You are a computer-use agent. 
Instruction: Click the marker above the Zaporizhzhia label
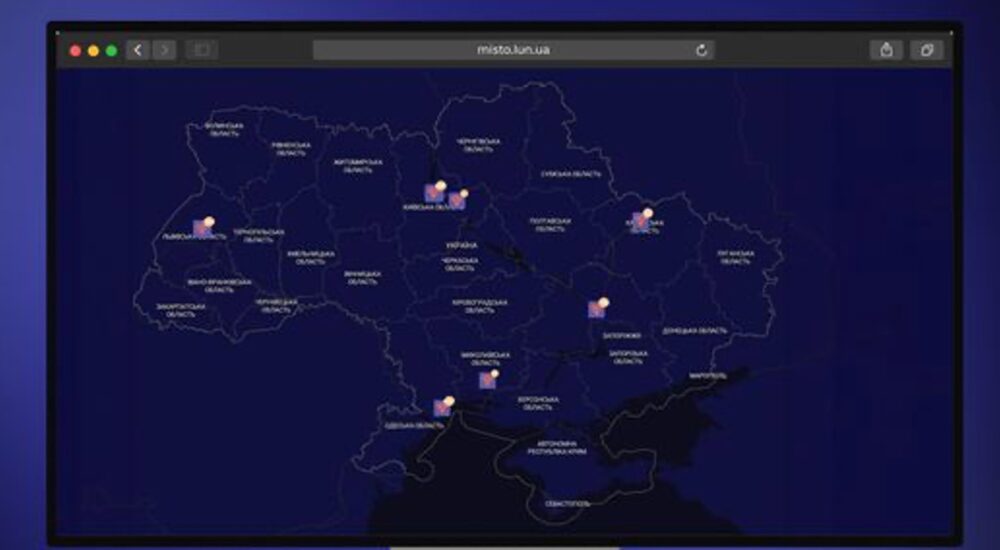pos(598,308)
